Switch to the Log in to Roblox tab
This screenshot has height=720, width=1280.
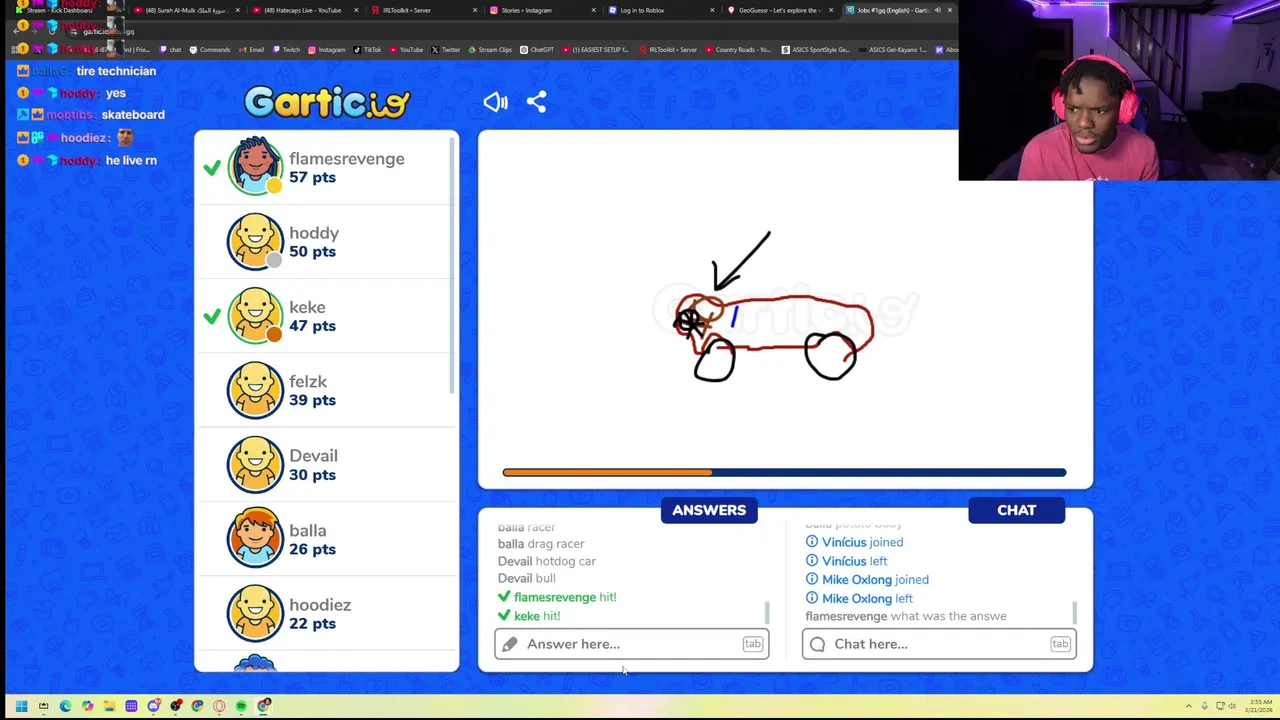pos(660,10)
